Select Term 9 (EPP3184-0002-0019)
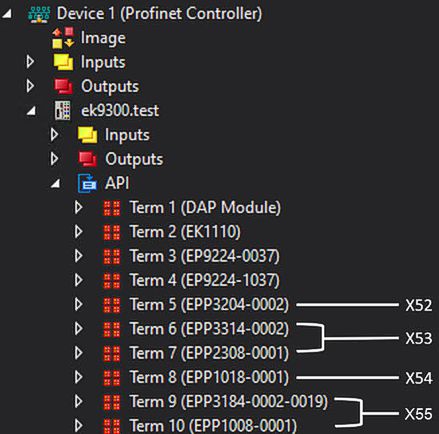The width and height of the screenshot is (439, 434). coord(229,402)
